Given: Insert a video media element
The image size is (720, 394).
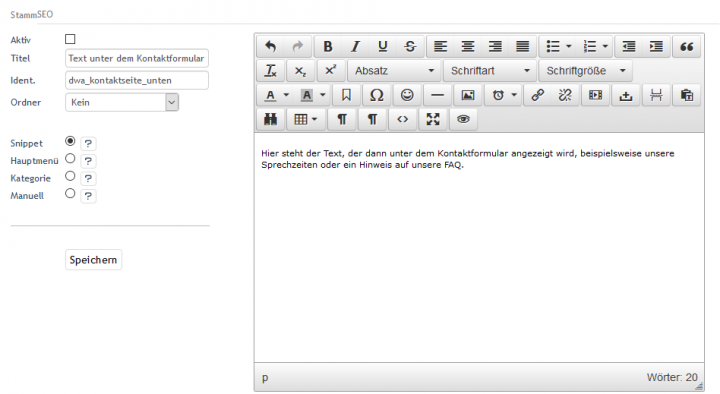Looking at the screenshot, I should (595, 95).
